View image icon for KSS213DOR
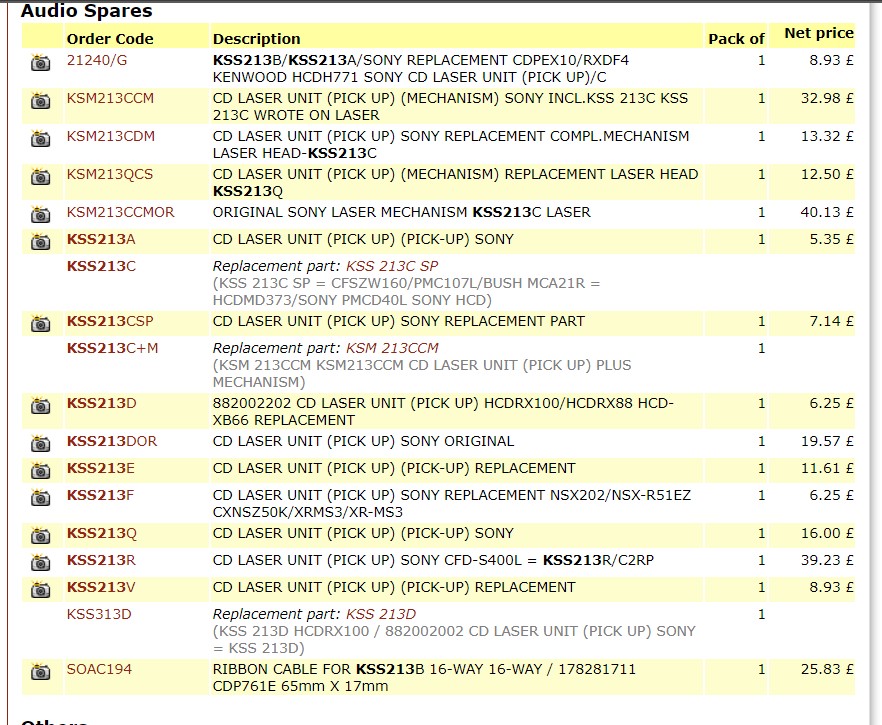 (x=40, y=443)
